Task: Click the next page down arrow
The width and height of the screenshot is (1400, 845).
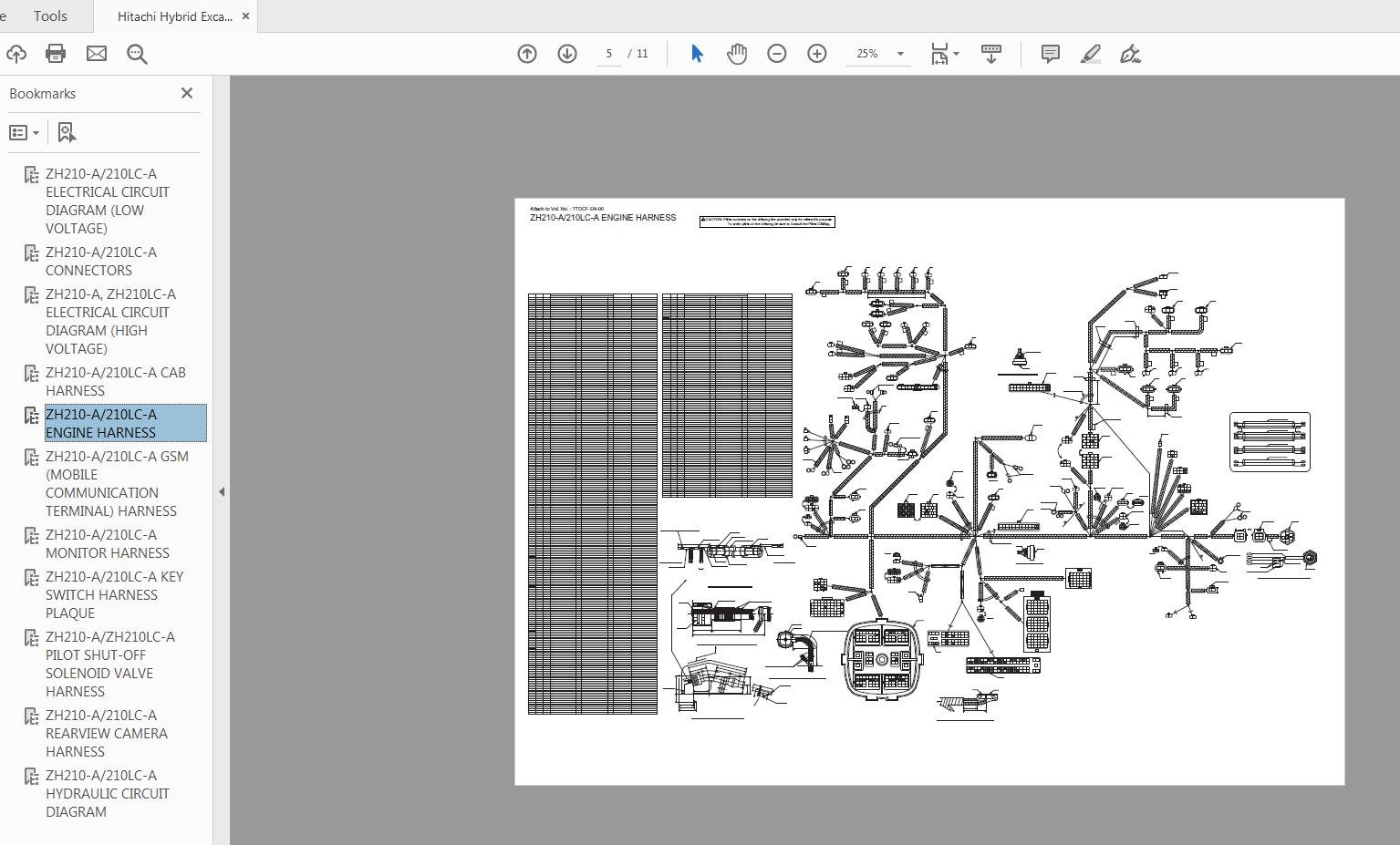Action: 566,54
